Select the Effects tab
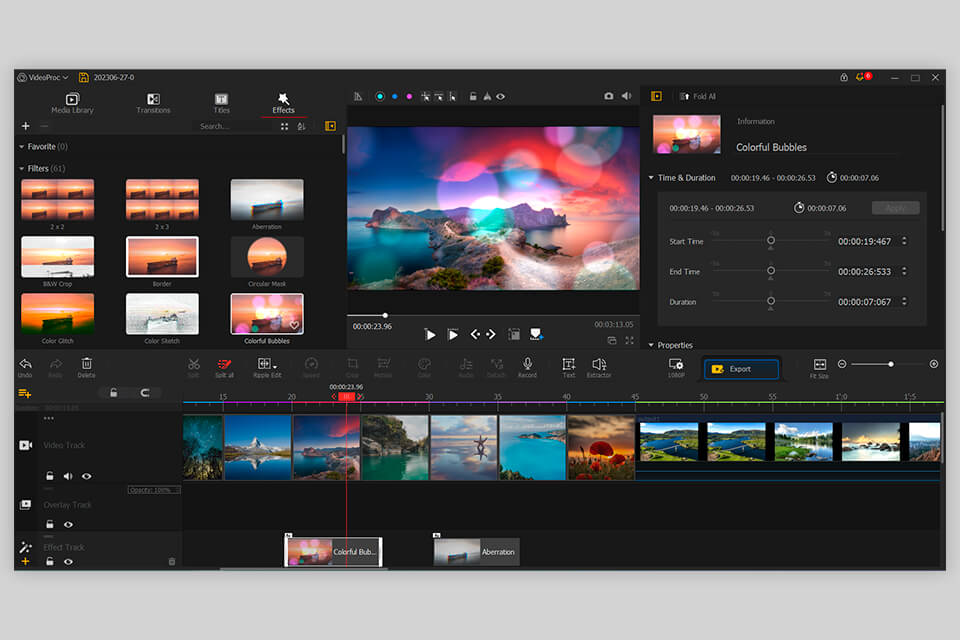 (x=283, y=104)
